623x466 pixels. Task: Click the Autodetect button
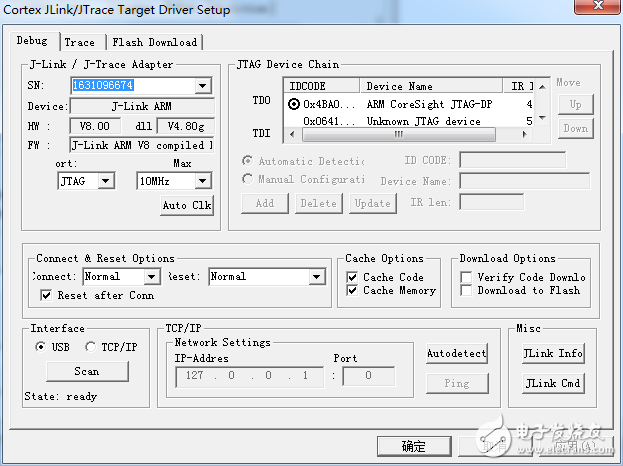pyautogui.click(x=457, y=354)
